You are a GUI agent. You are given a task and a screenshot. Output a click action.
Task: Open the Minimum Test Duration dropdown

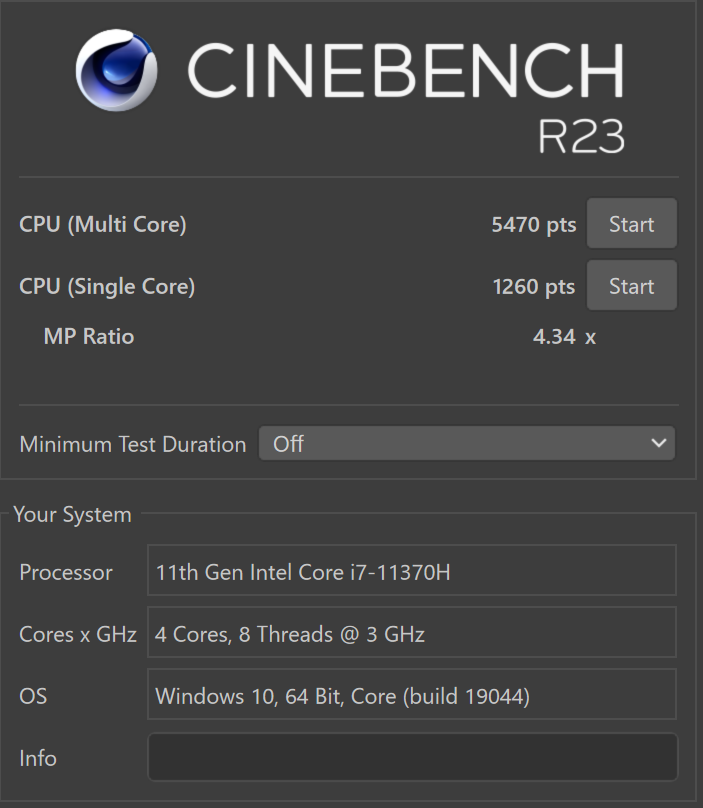pos(466,443)
